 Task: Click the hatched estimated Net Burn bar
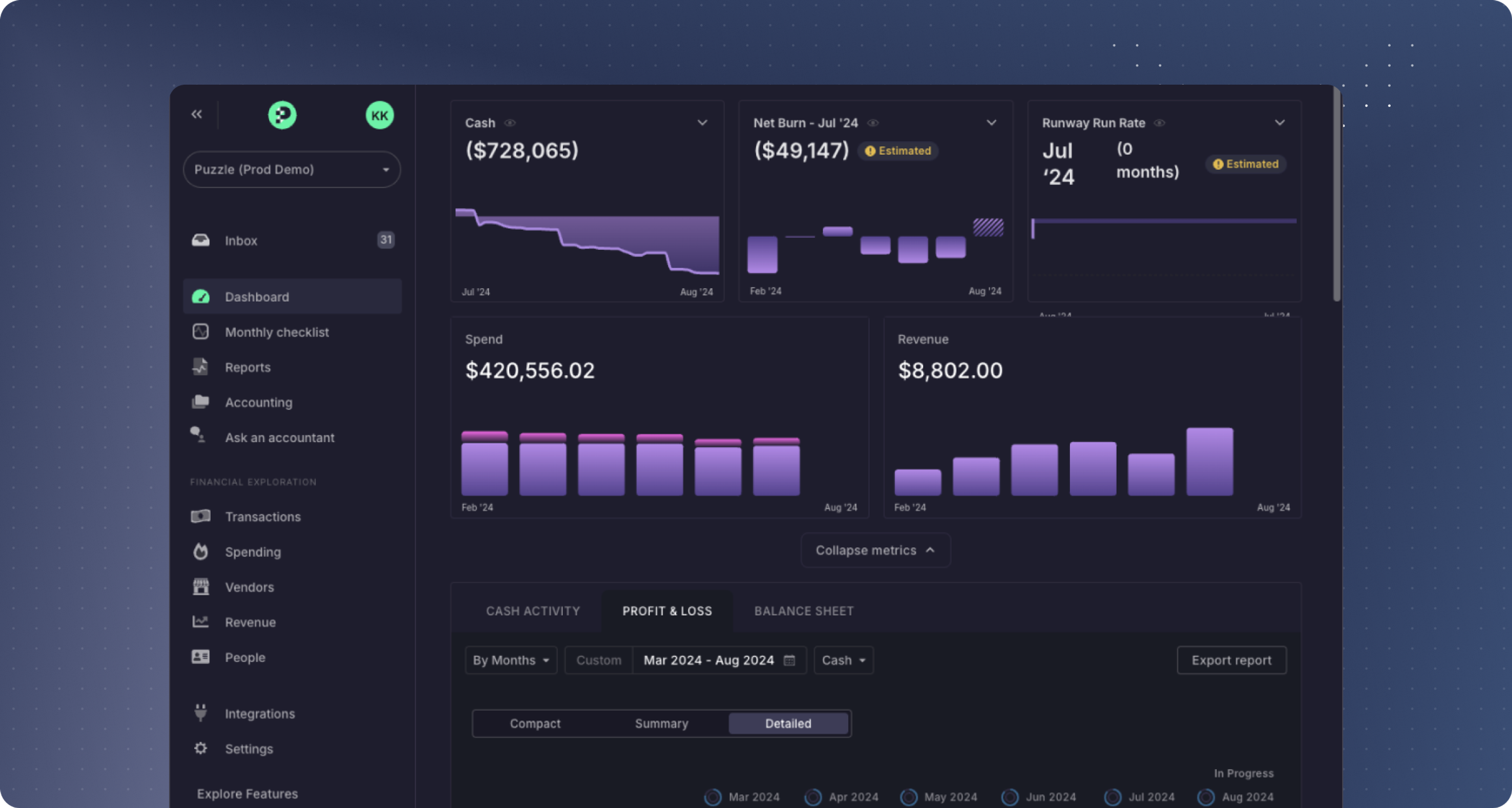988,227
